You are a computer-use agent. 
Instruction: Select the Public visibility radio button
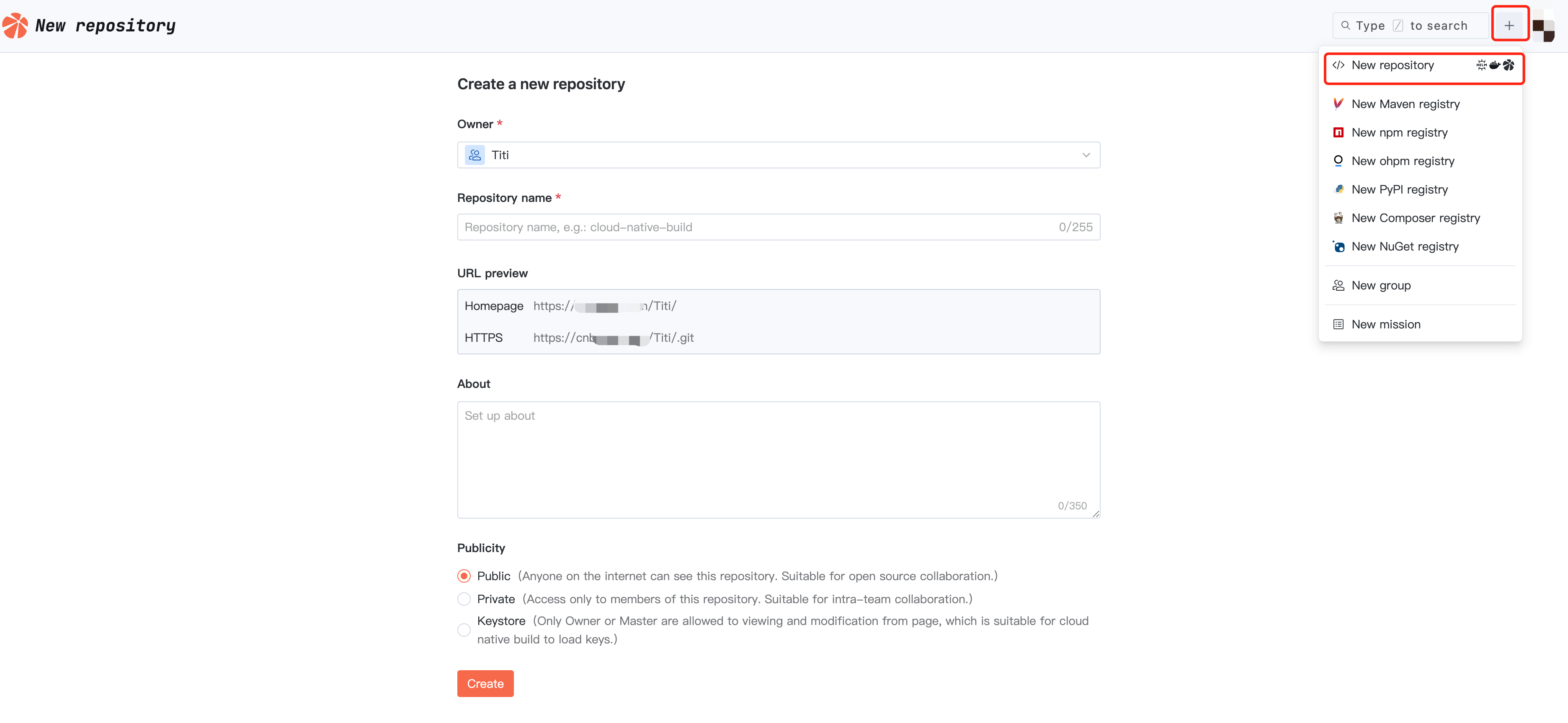464,576
